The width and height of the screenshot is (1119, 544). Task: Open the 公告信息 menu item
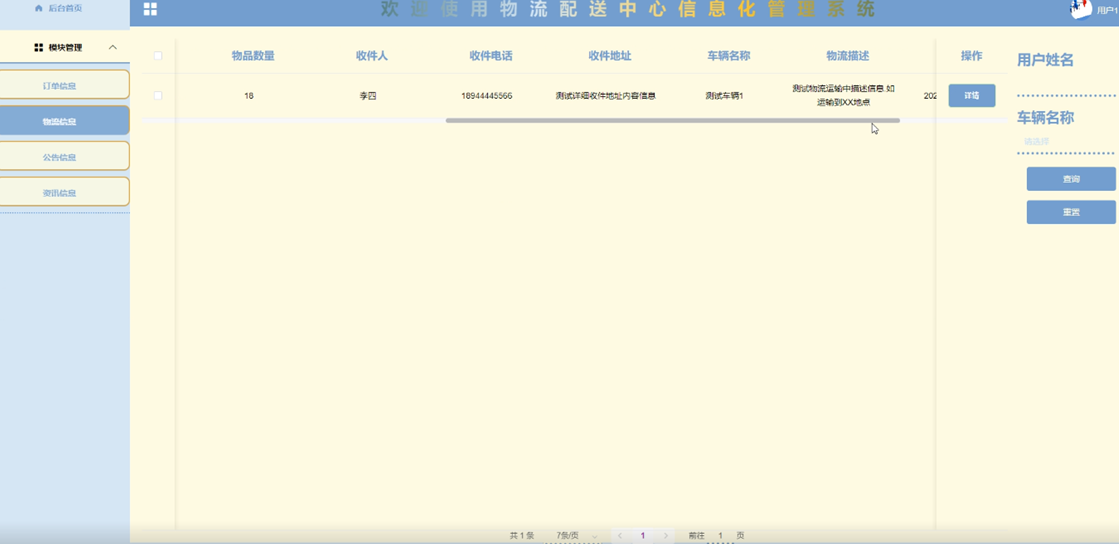(x=64, y=156)
